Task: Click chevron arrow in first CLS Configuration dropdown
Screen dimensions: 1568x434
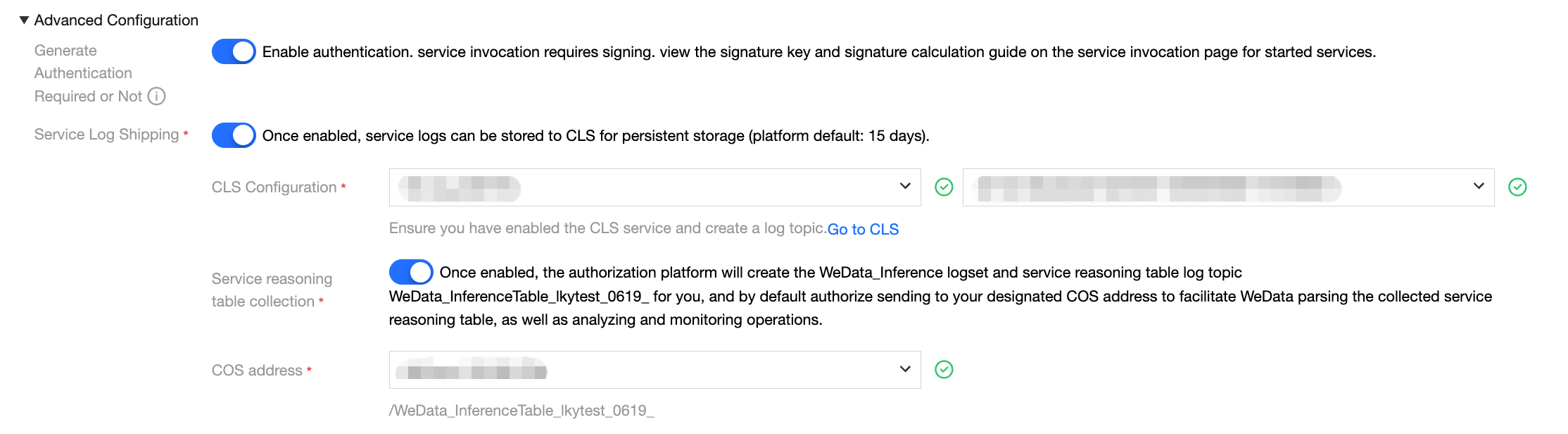Action: (x=905, y=186)
